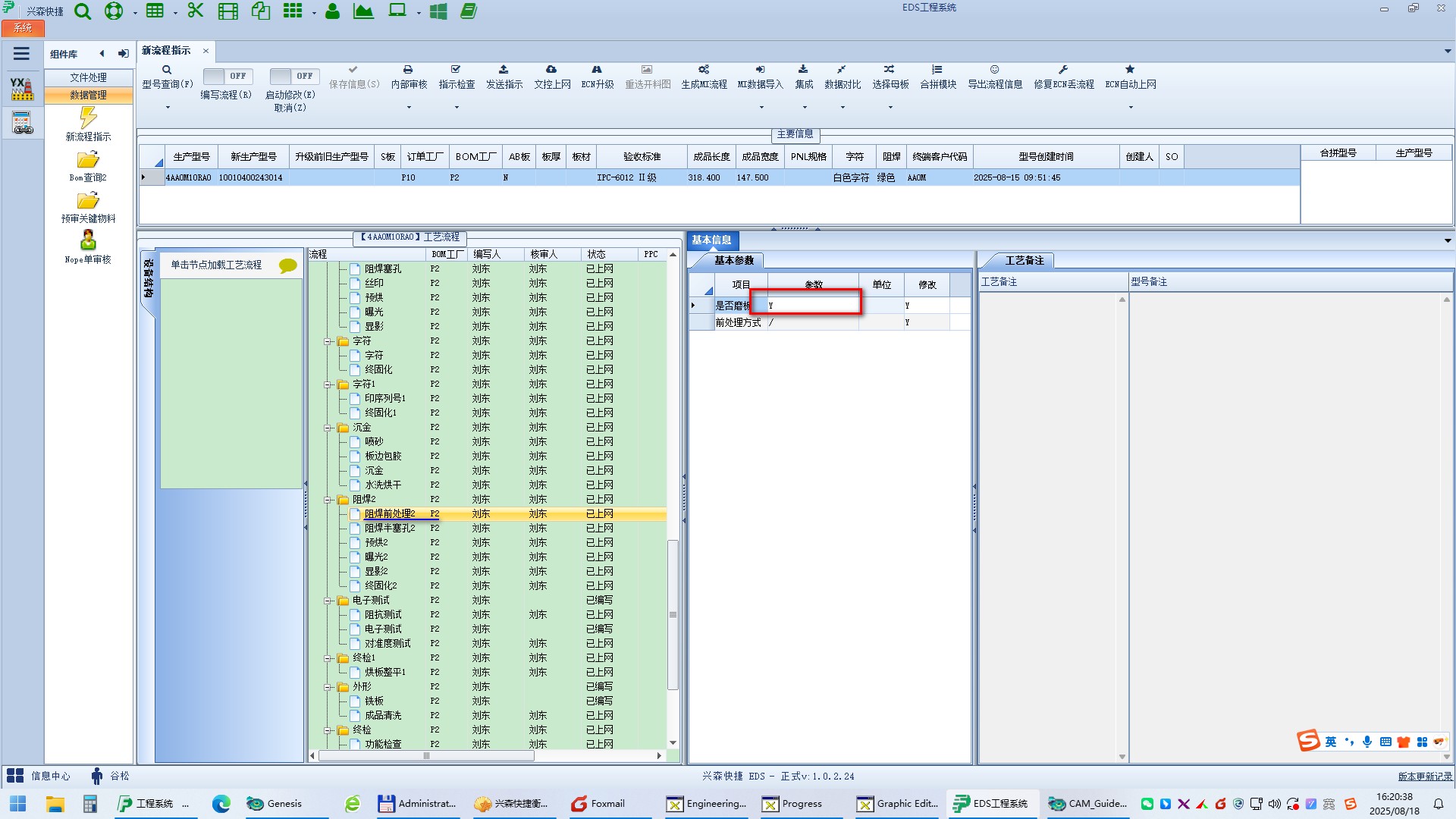Open dropdown arrow under 型号查询

pyautogui.click(x=168, y=108)
